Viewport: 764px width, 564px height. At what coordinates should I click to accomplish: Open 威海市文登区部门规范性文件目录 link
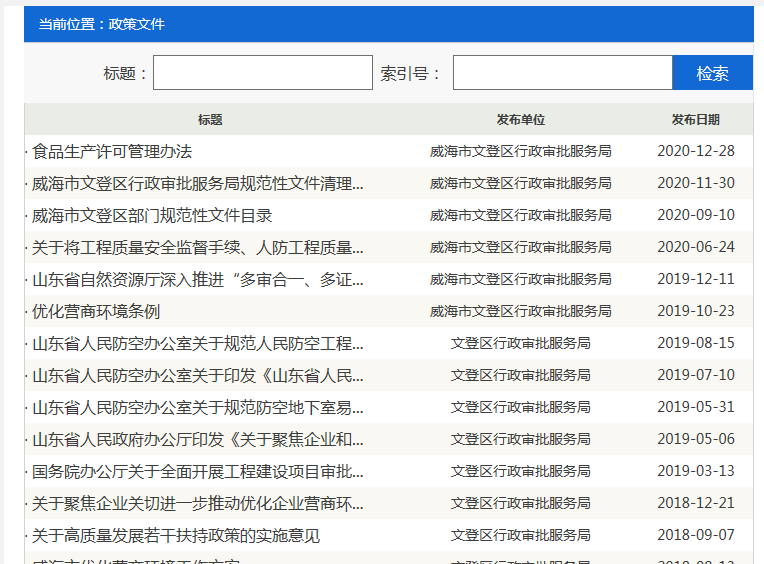coord(152,215)
